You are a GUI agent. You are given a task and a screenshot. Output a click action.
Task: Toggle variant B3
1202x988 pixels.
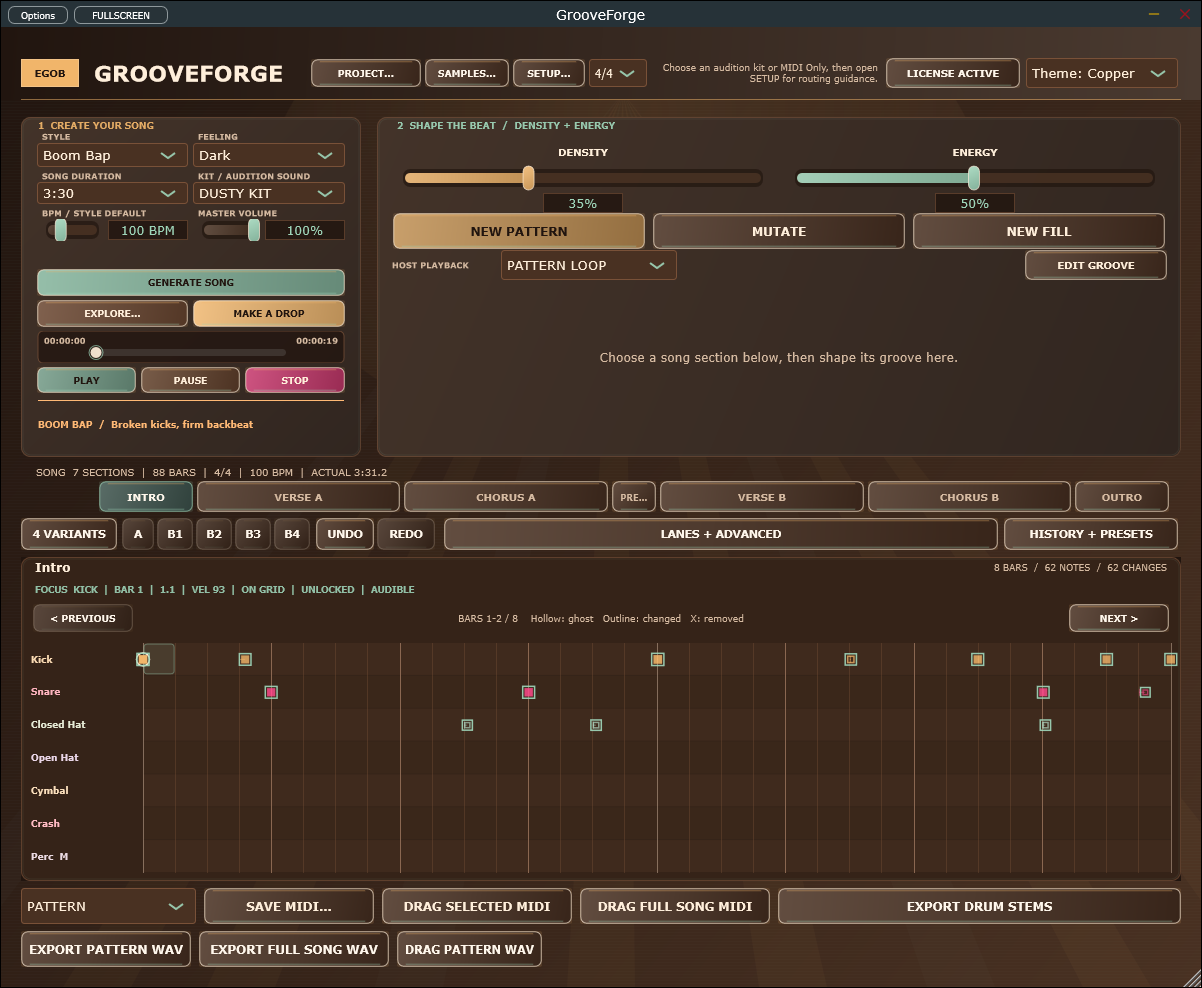[x=253, y=534]
